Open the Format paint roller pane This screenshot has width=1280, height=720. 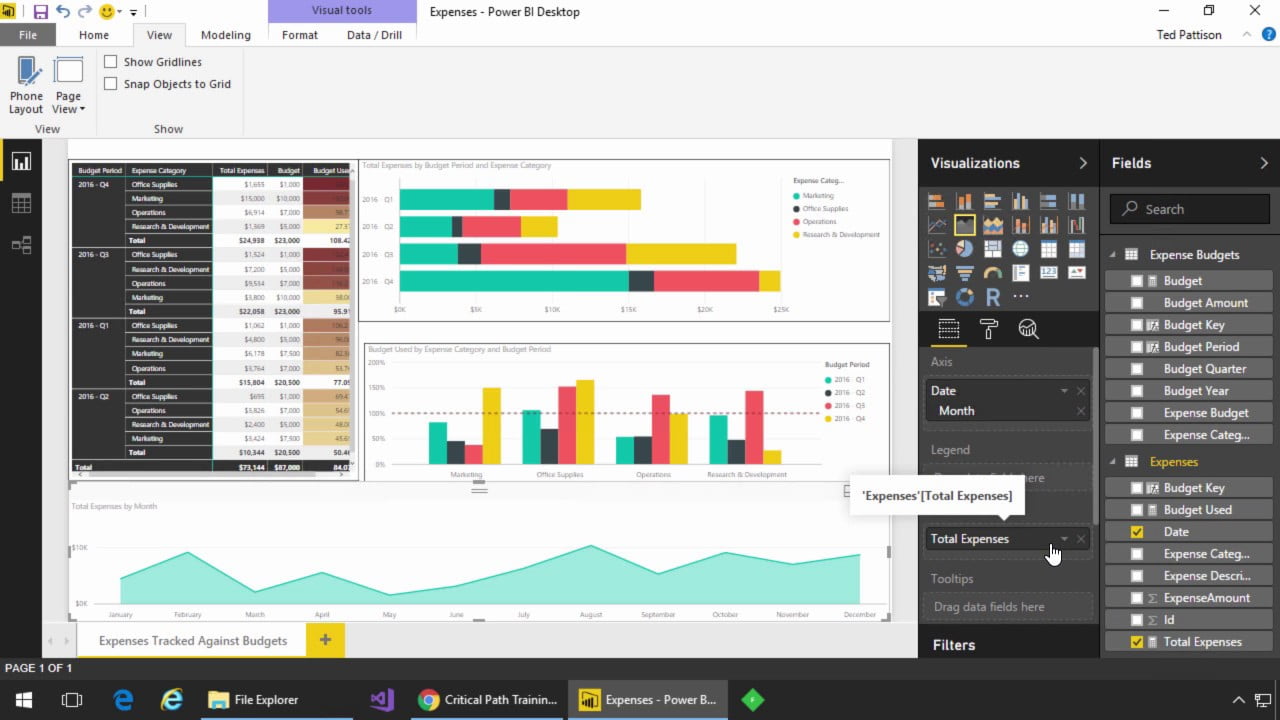tap(988, 329)
